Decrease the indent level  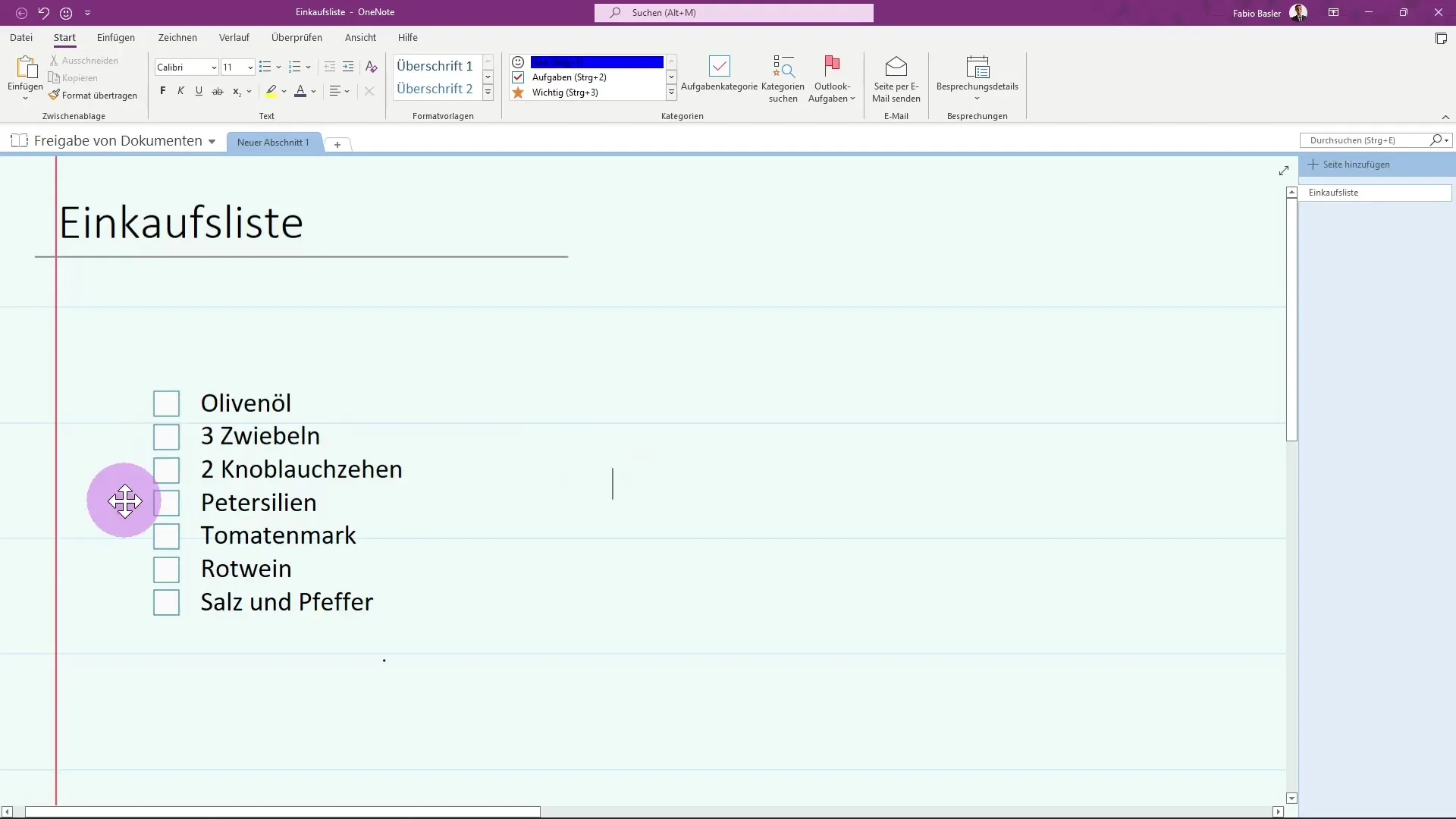click(x=330, y=67)
